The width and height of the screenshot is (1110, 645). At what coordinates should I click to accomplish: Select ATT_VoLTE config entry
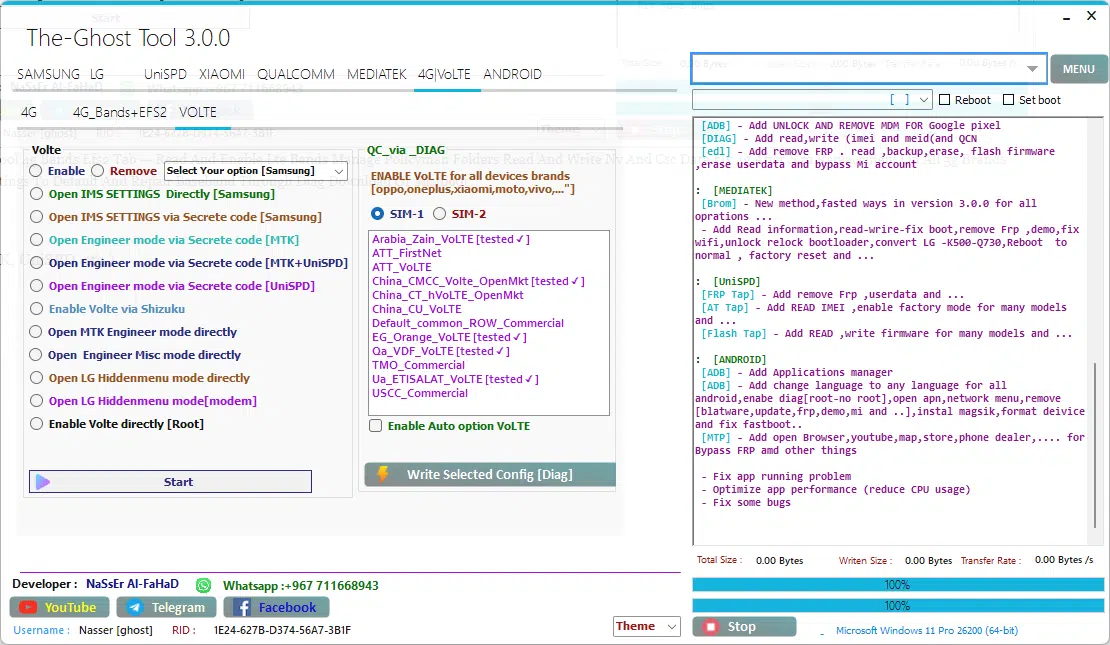pyautogui.click(x=401, y=267)
